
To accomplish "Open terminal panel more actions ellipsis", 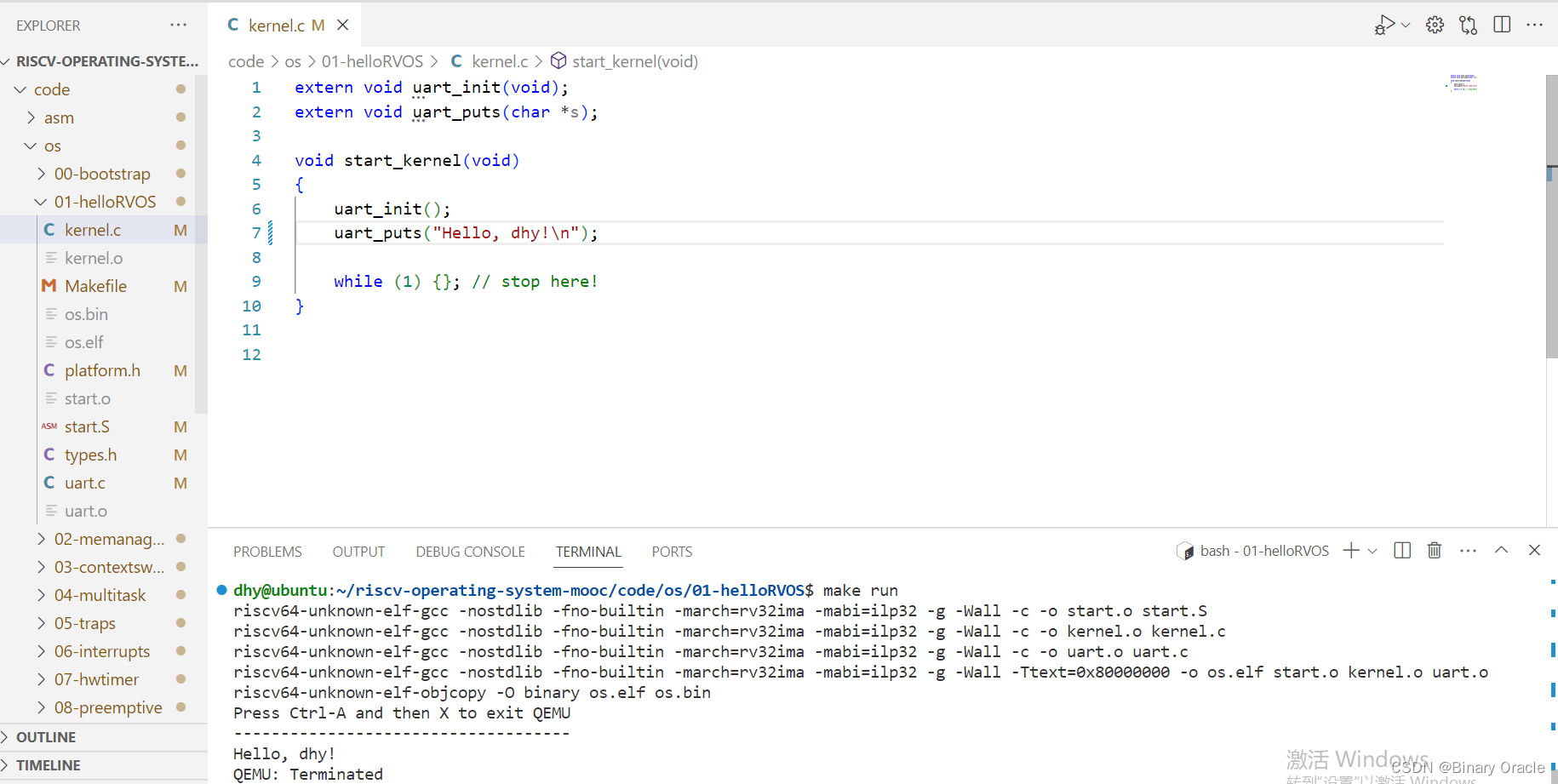I will coord(1468,551).
